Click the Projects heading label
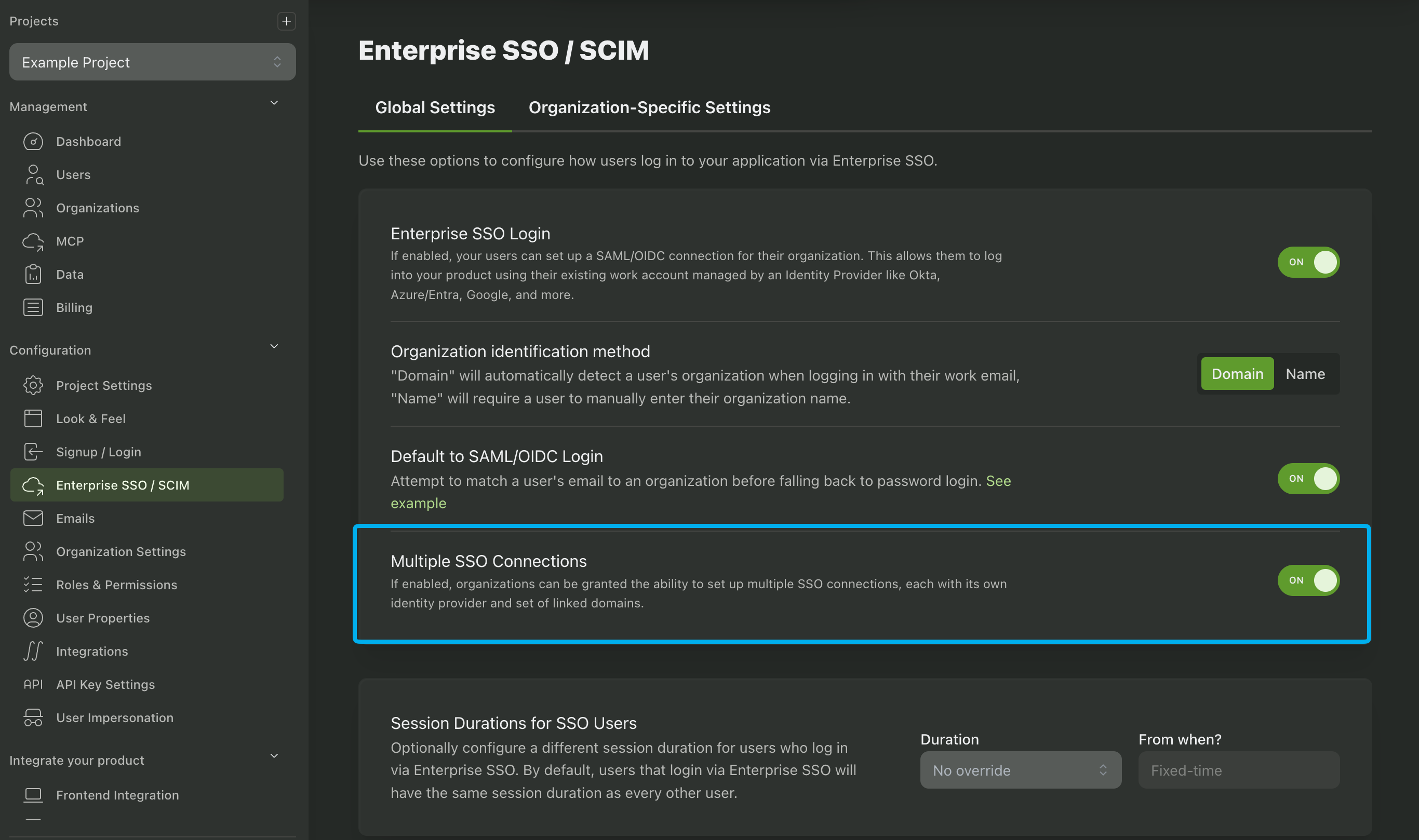 34,21
